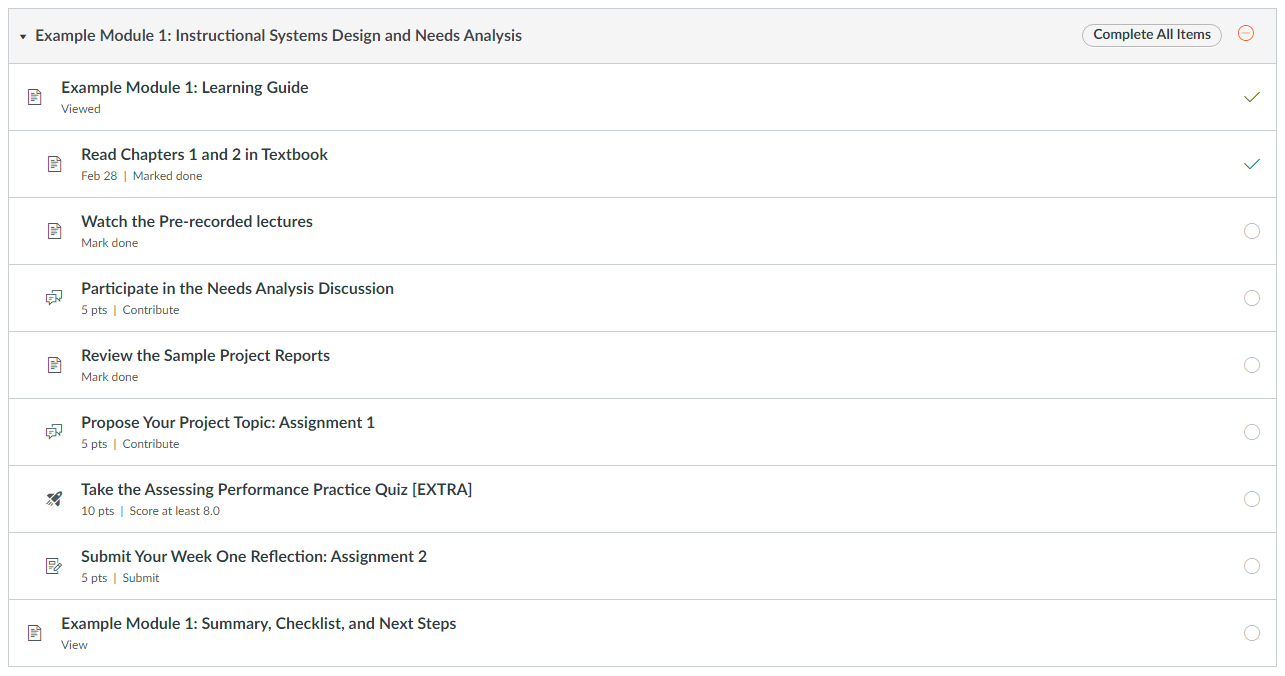1285x676 pixels.
Task: Open Participate in the Needs Analysis Discussion
Action: tap(237, 288)
